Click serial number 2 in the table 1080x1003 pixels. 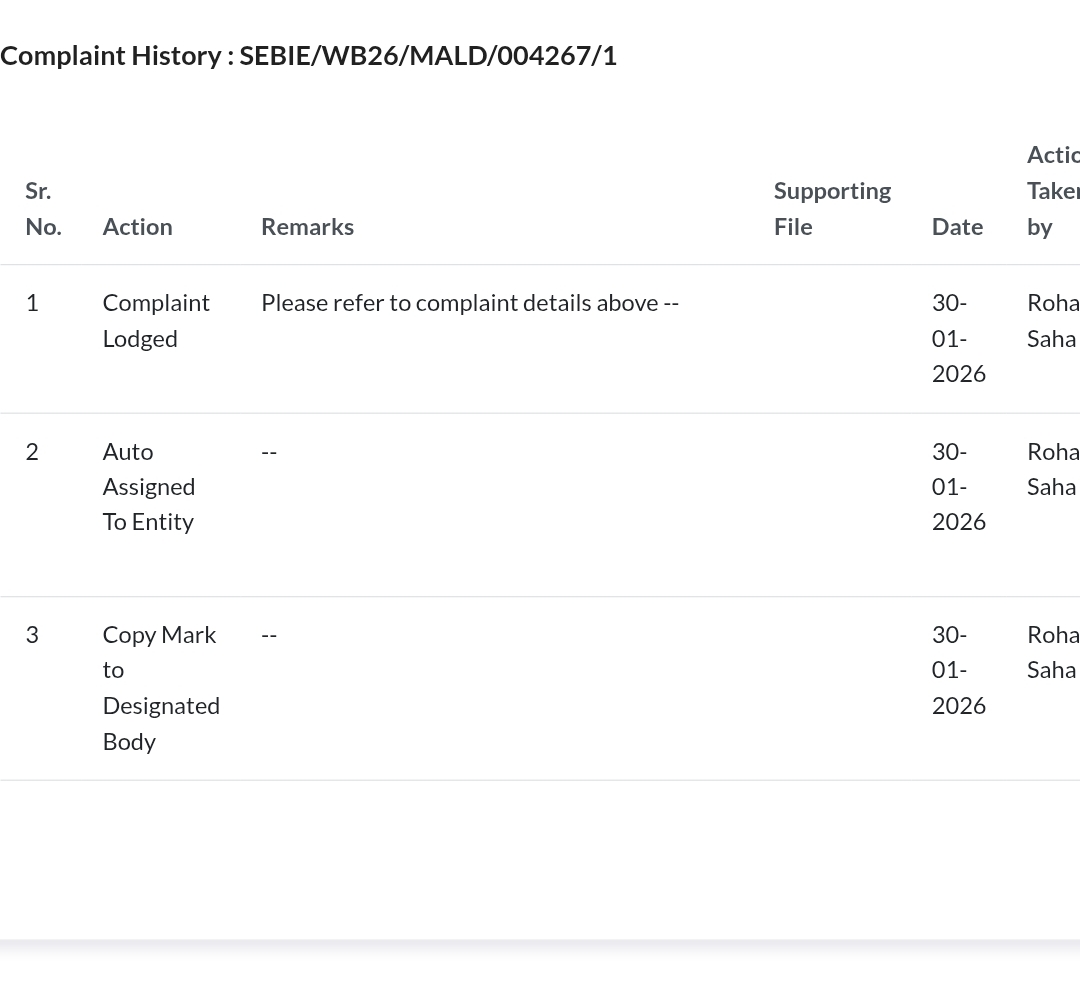32,452
